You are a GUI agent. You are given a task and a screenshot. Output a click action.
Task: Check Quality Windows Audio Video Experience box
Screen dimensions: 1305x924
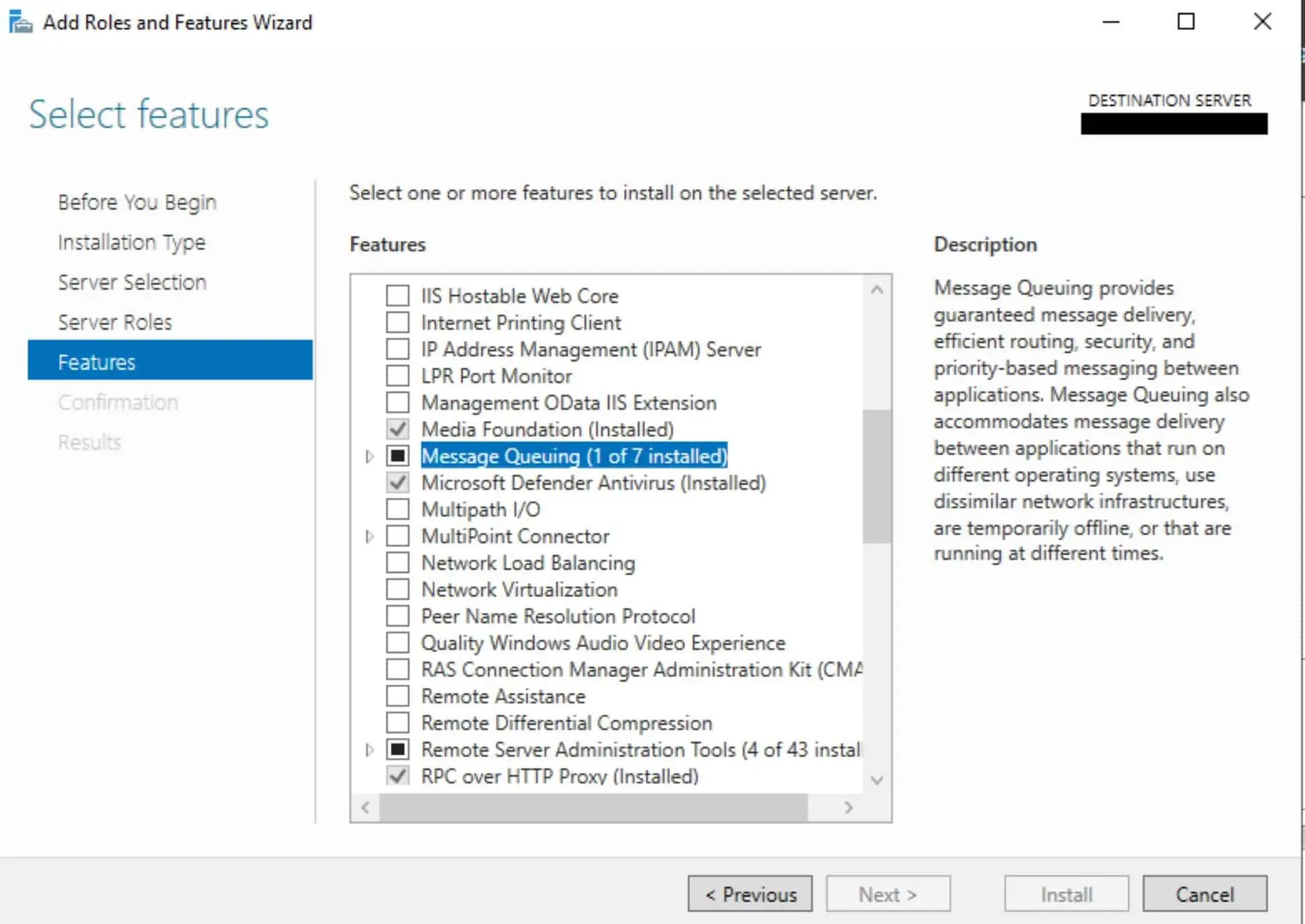pos(398,643)
